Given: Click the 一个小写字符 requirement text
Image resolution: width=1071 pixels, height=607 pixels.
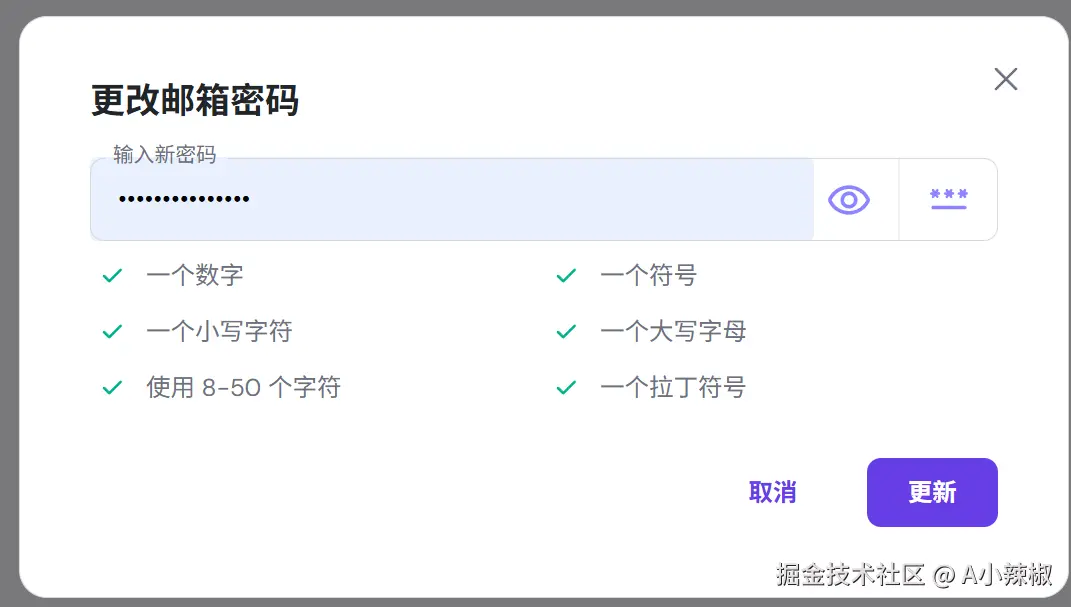Looking at the screenshot, I should click(219, 331).
